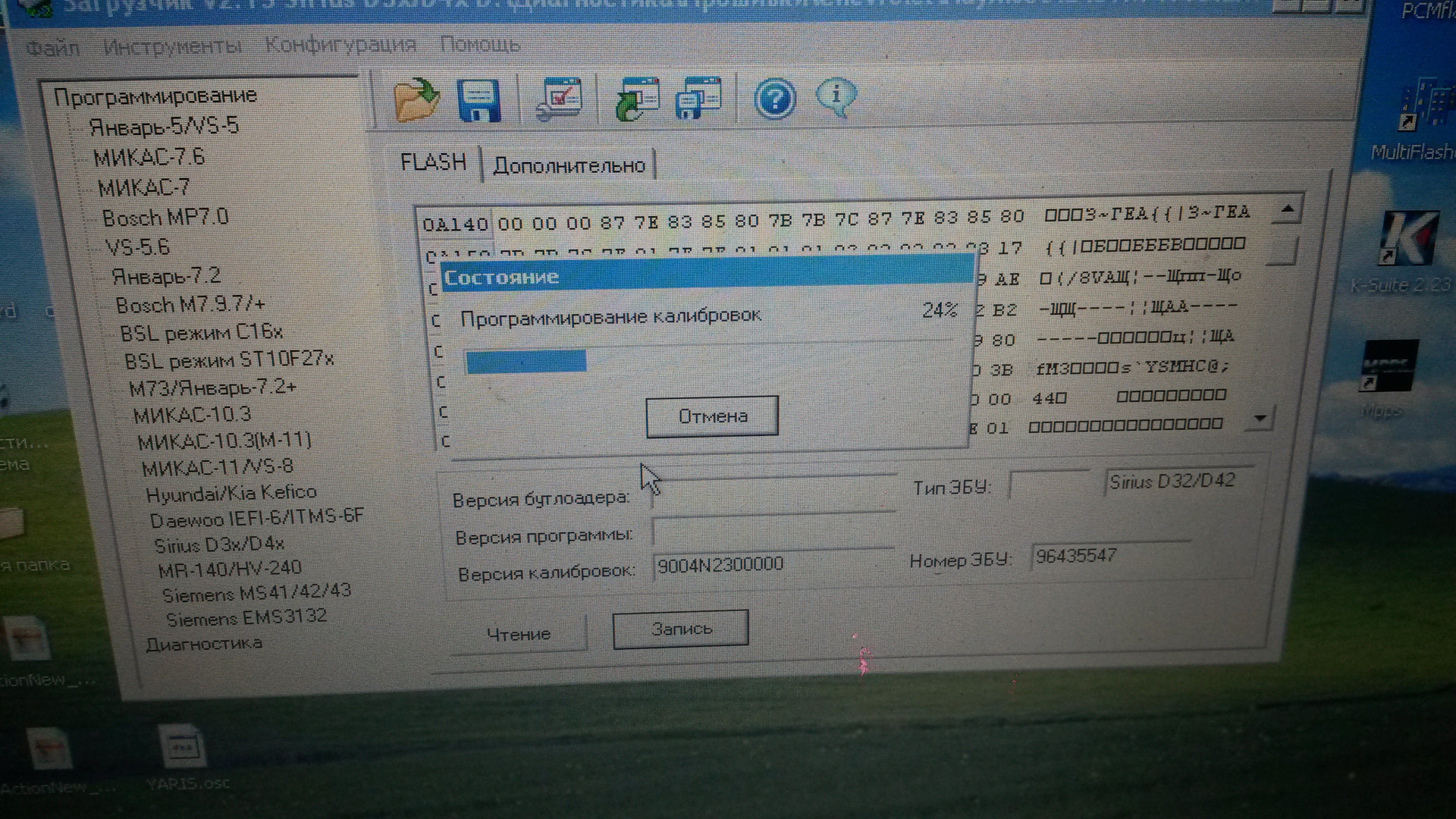Select МИКАС-10.3 in tree

192,415
